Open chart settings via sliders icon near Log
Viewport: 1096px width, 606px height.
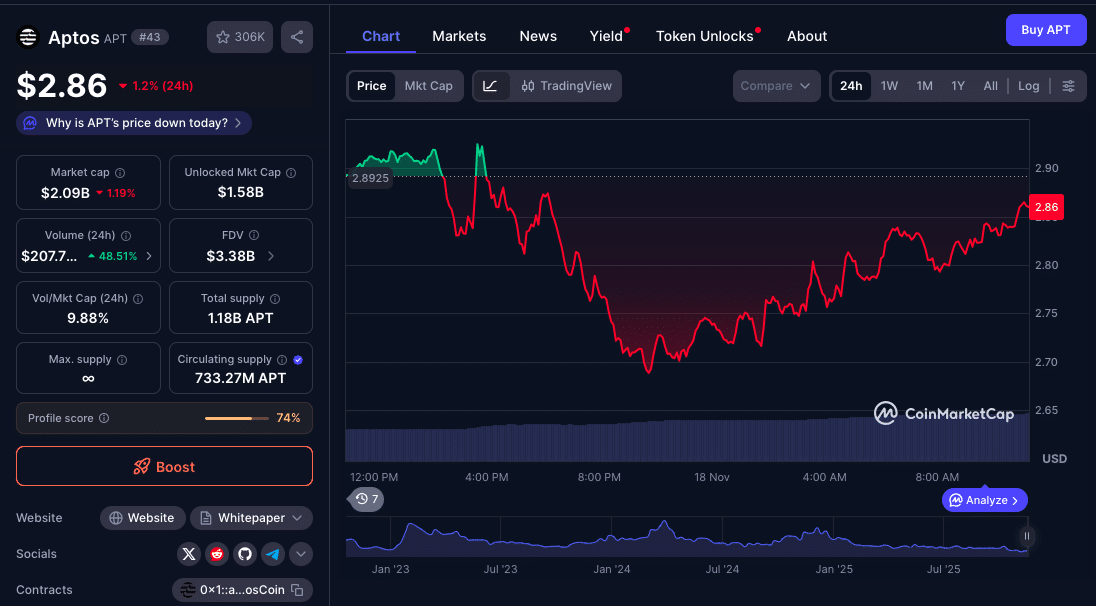coord(1069,86)
